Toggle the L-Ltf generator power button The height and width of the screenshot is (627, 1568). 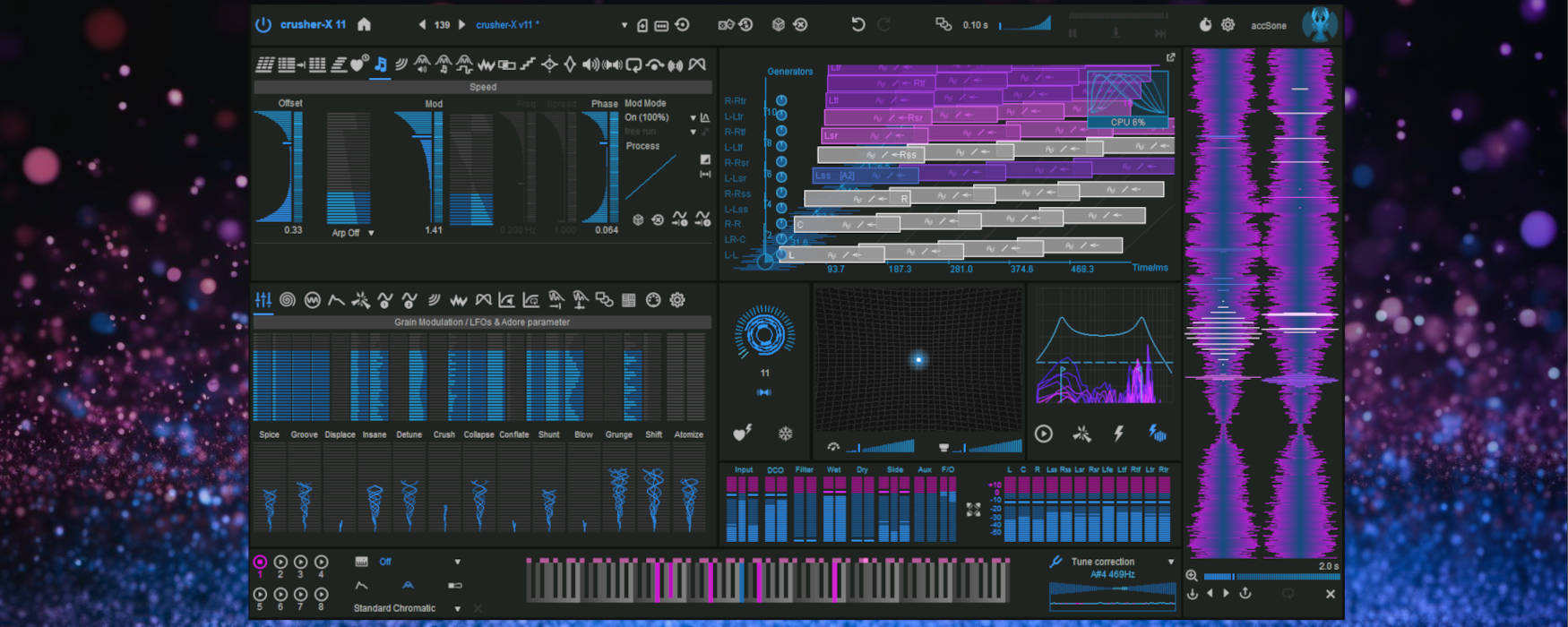(x=781, y=146)
